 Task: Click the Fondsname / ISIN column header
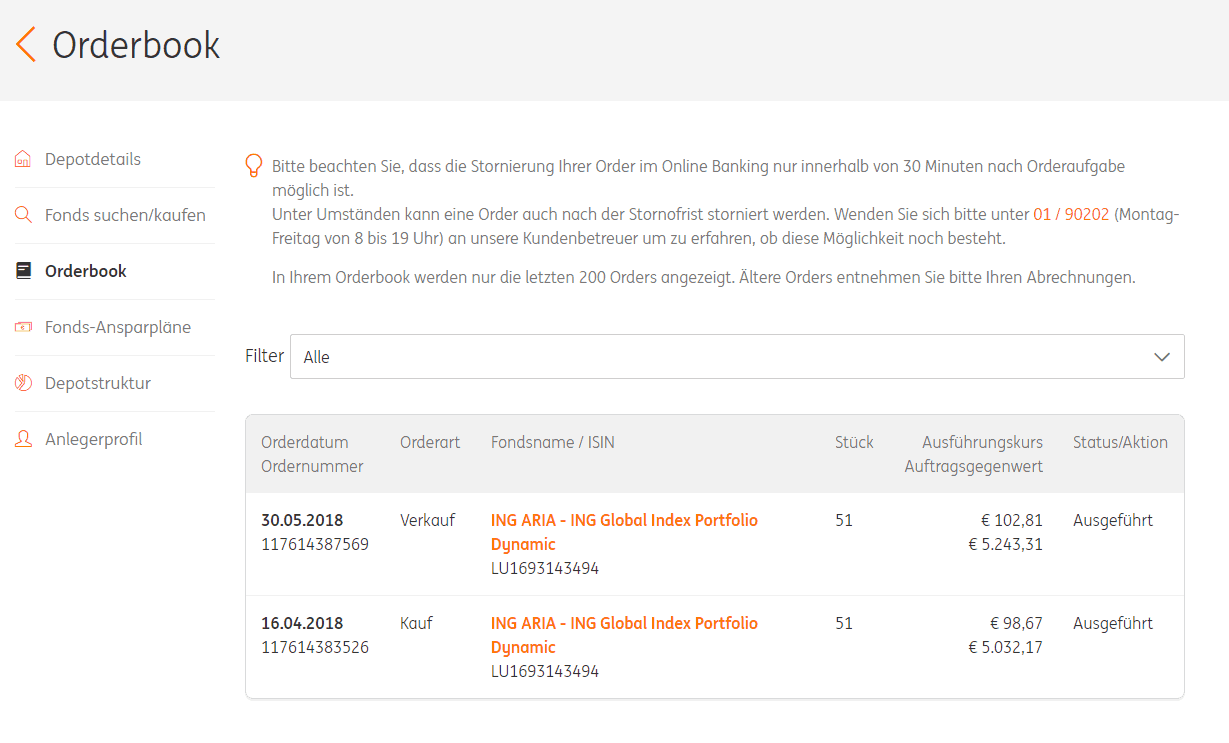553,442
